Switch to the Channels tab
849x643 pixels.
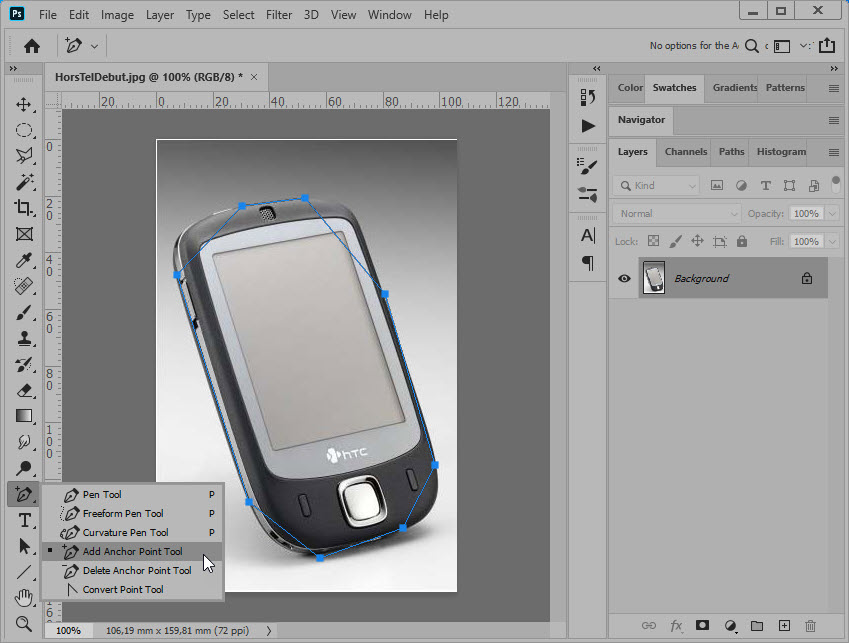coord(685,152)
